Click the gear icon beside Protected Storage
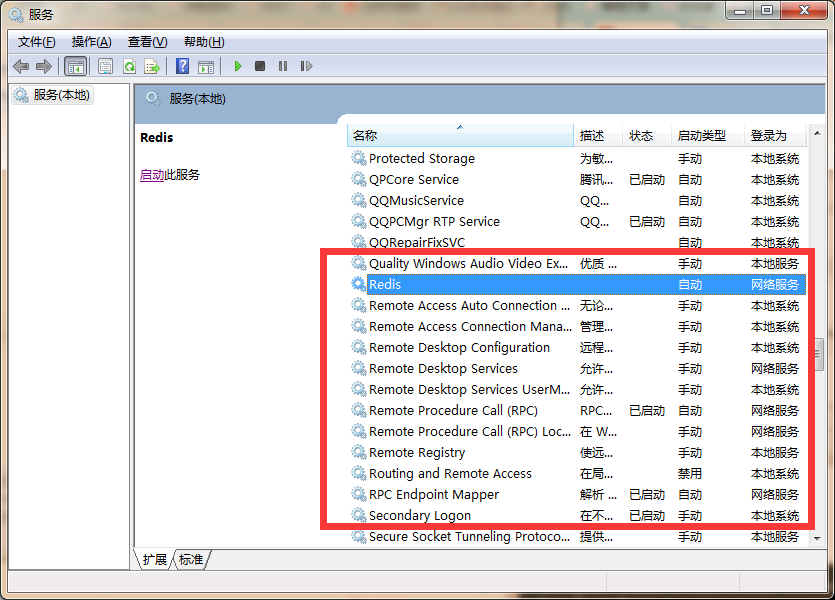 click(x=358, y=158)
